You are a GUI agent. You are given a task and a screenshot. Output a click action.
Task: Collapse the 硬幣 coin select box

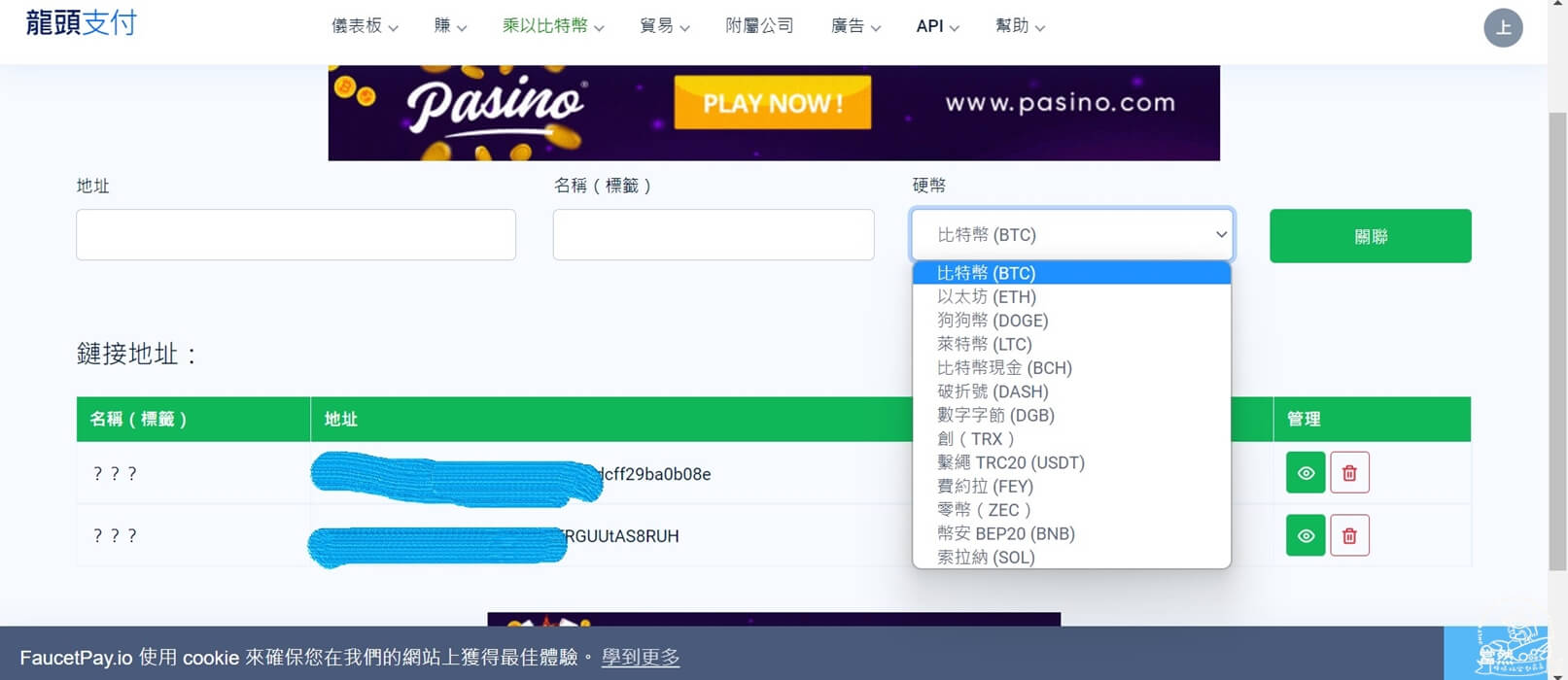(1072, 235)
